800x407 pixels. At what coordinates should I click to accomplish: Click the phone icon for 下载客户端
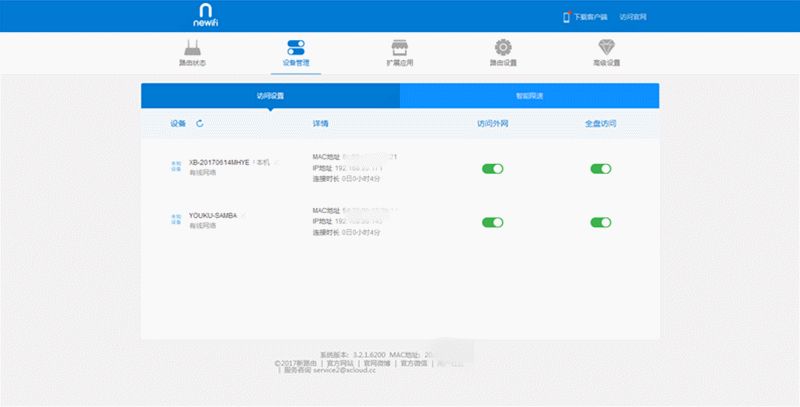coord(566,17)
